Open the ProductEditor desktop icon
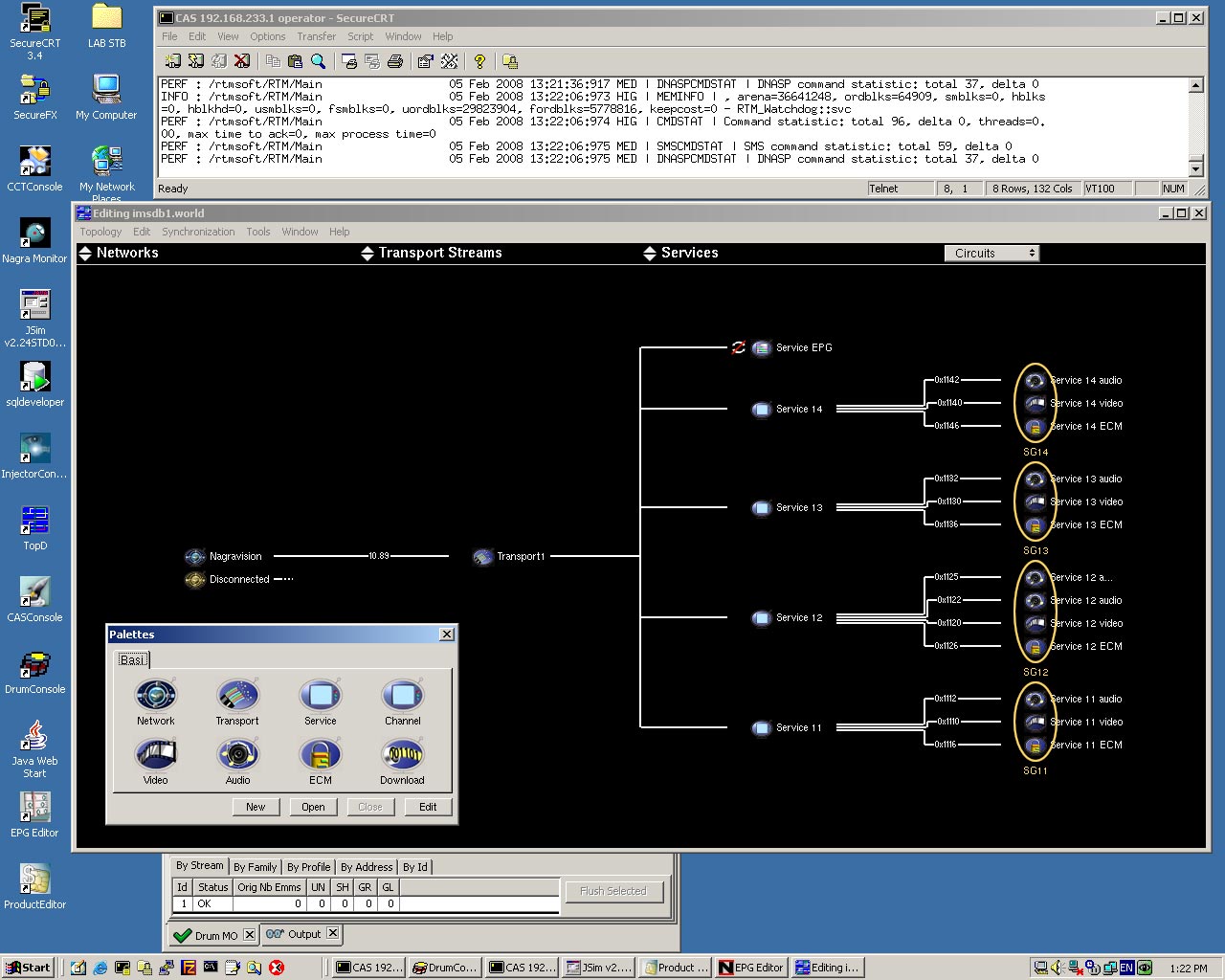The image size is (1225, 980). point(34,887)
